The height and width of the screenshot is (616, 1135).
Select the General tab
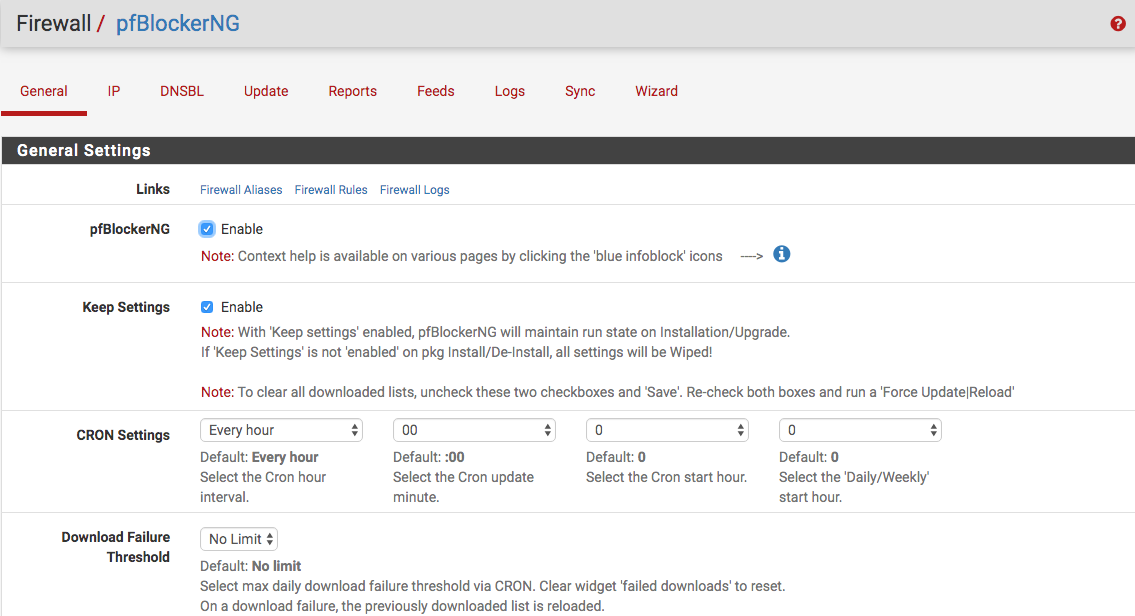pyautogui.click(x=43, y=91)
